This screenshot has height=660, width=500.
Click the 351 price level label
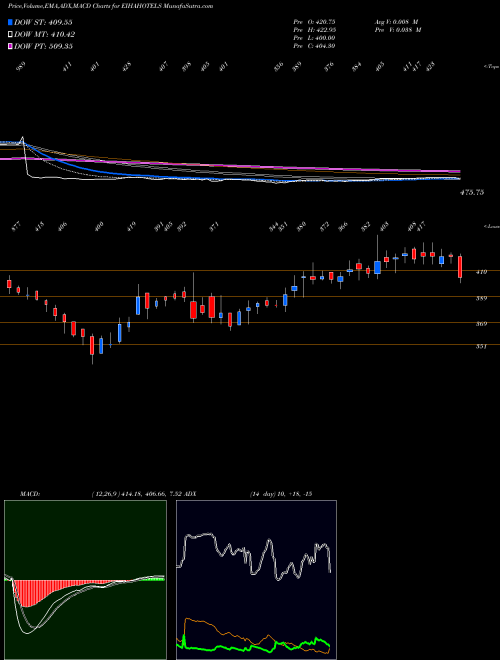tap(481, 346)
